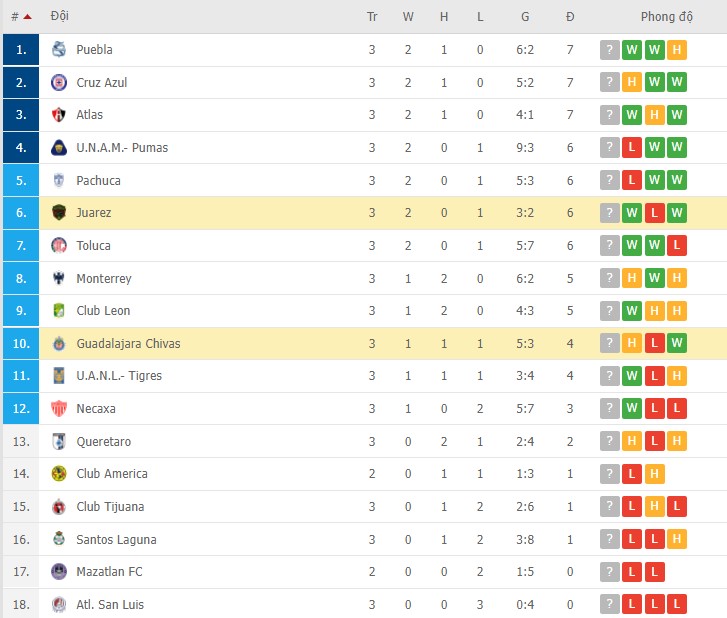Viewport: 727px width, 618px height.
Task: Click the Phong độ column header
Action: [x=667, y=17]
